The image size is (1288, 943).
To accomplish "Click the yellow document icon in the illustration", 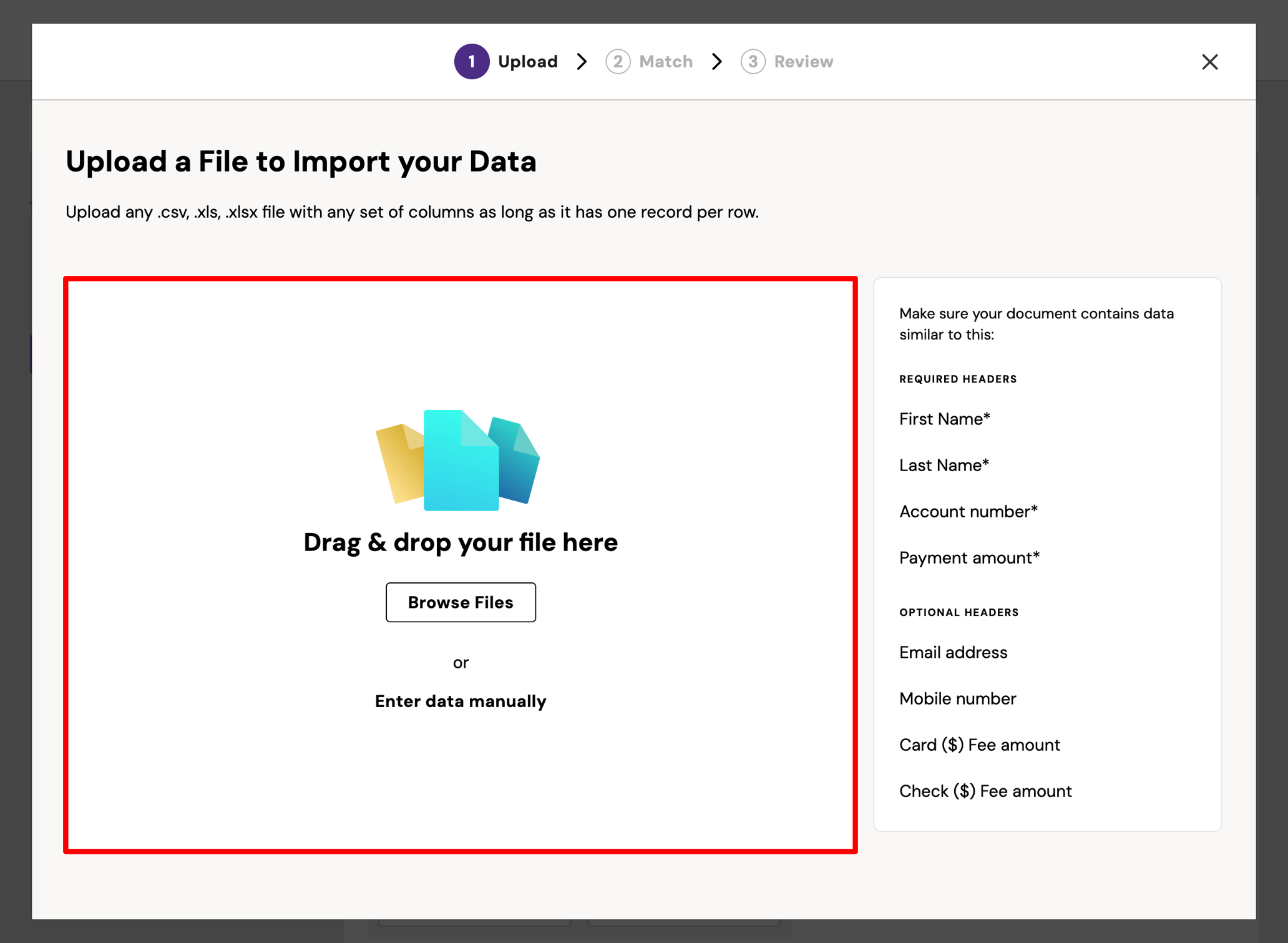I will 399,462.
